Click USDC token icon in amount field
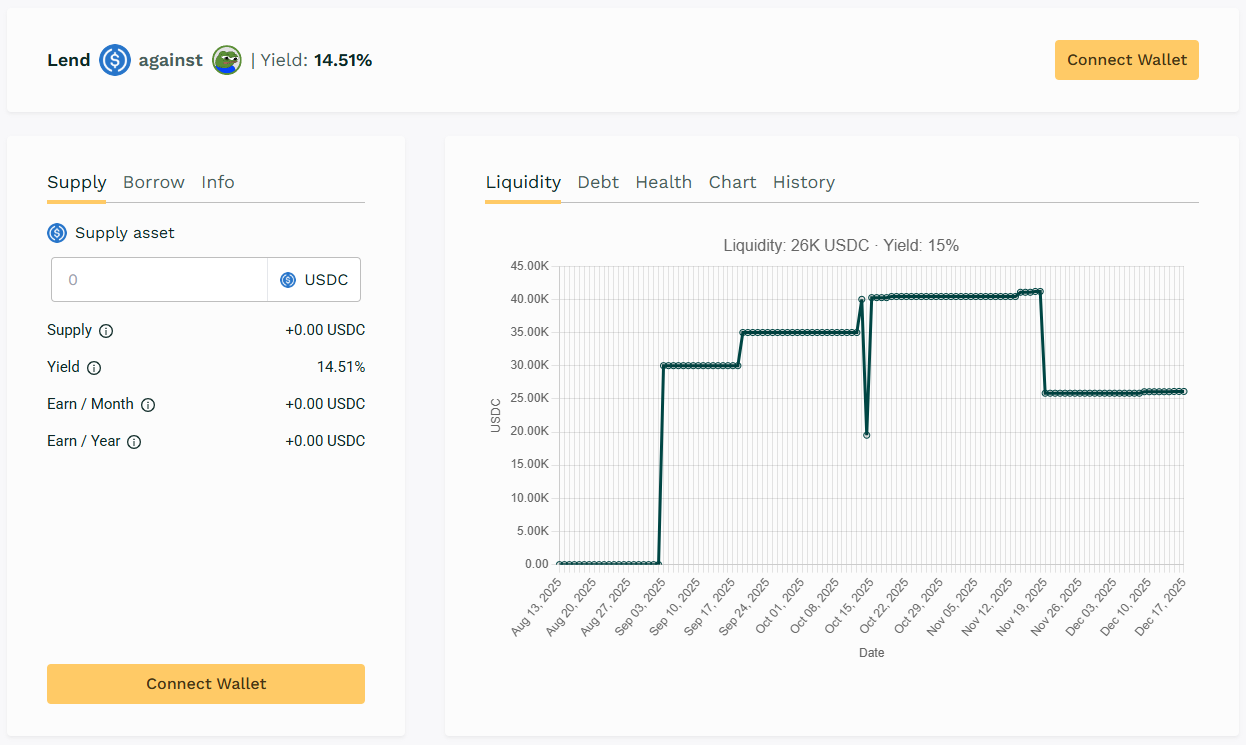The width and height of the screenshot is (1246, 745). click(288, 280)
